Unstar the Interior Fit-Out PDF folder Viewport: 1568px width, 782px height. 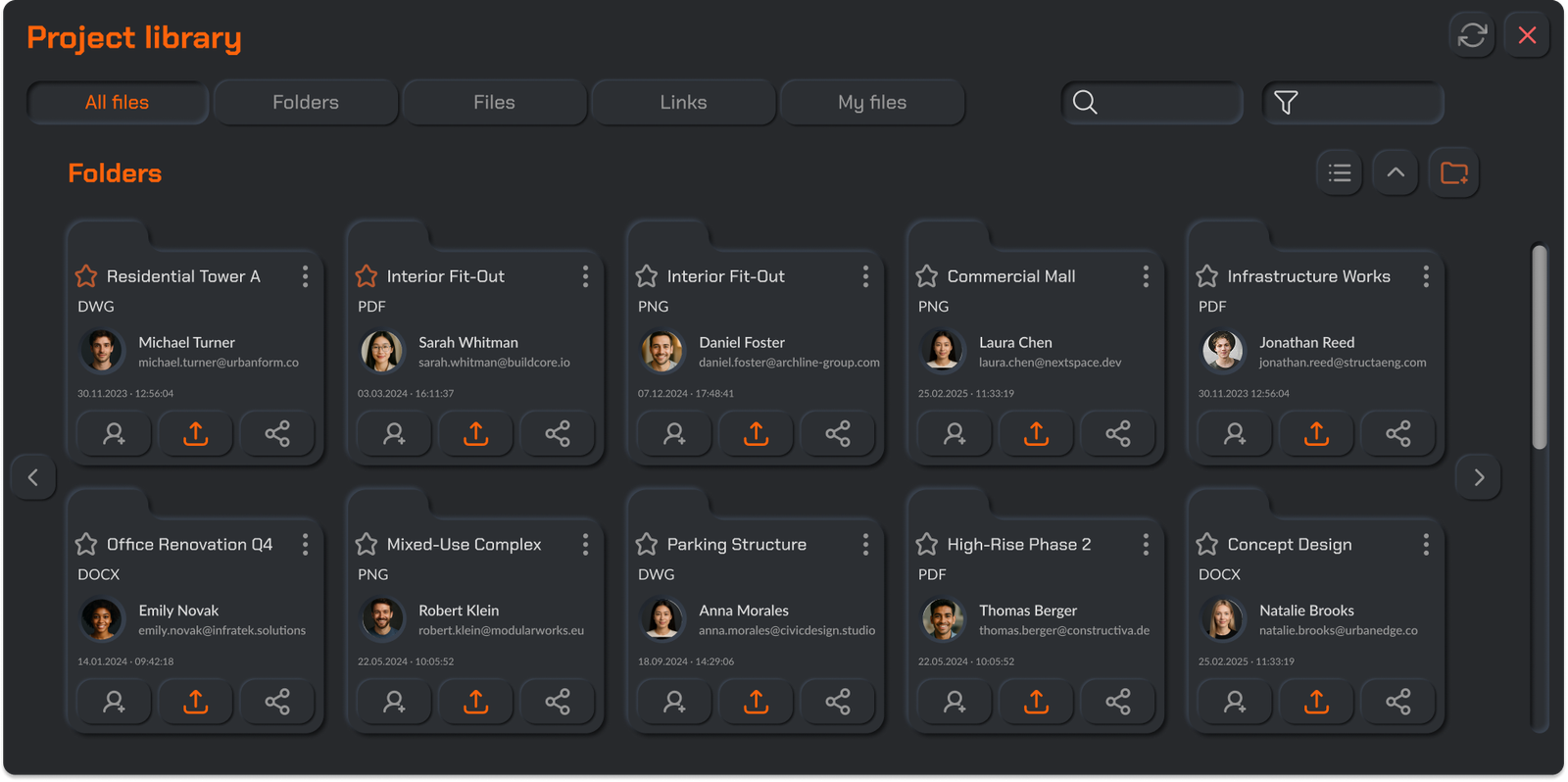click(367, 276)
